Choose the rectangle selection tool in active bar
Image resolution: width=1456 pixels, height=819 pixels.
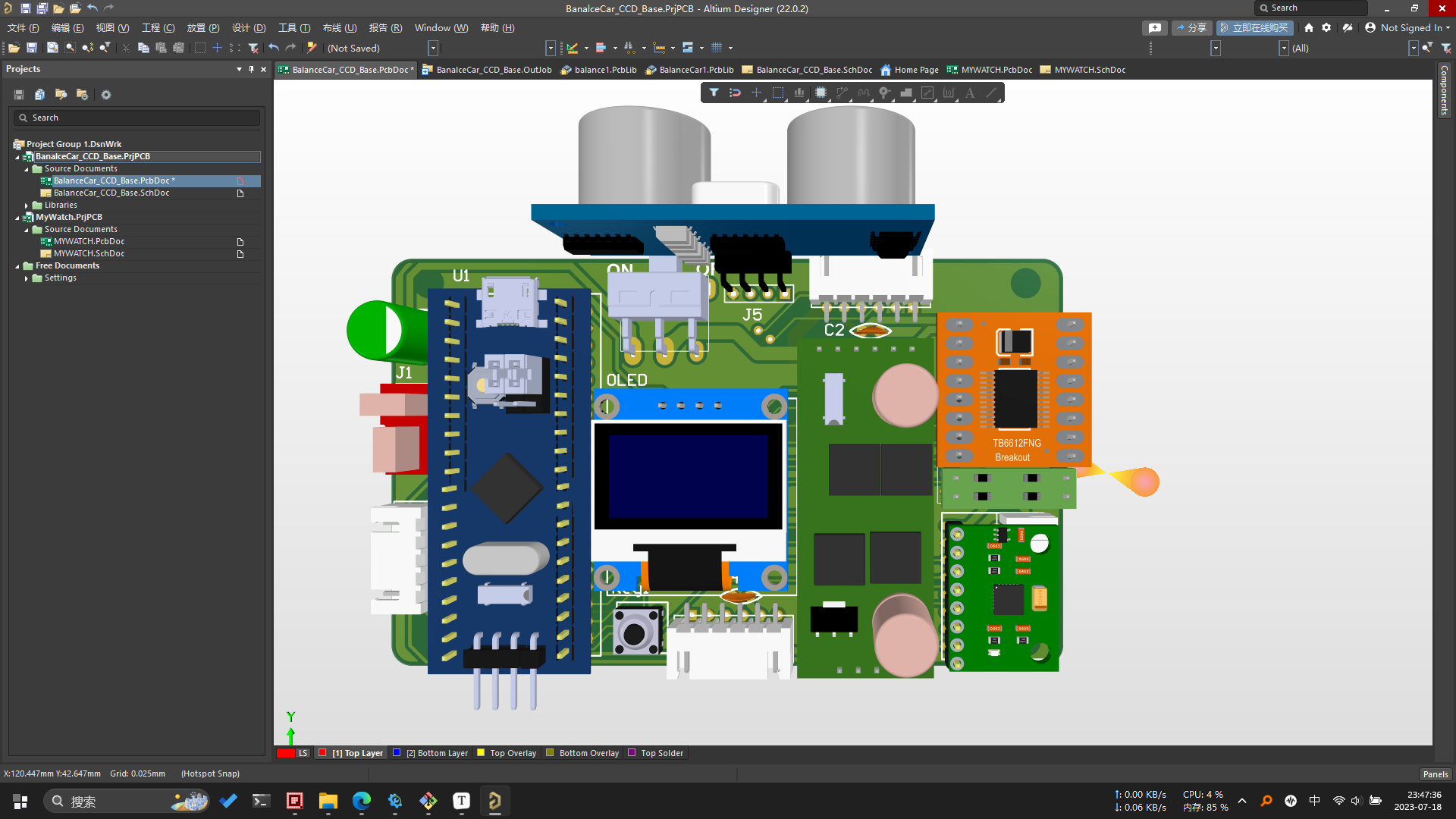pos(777,93)
